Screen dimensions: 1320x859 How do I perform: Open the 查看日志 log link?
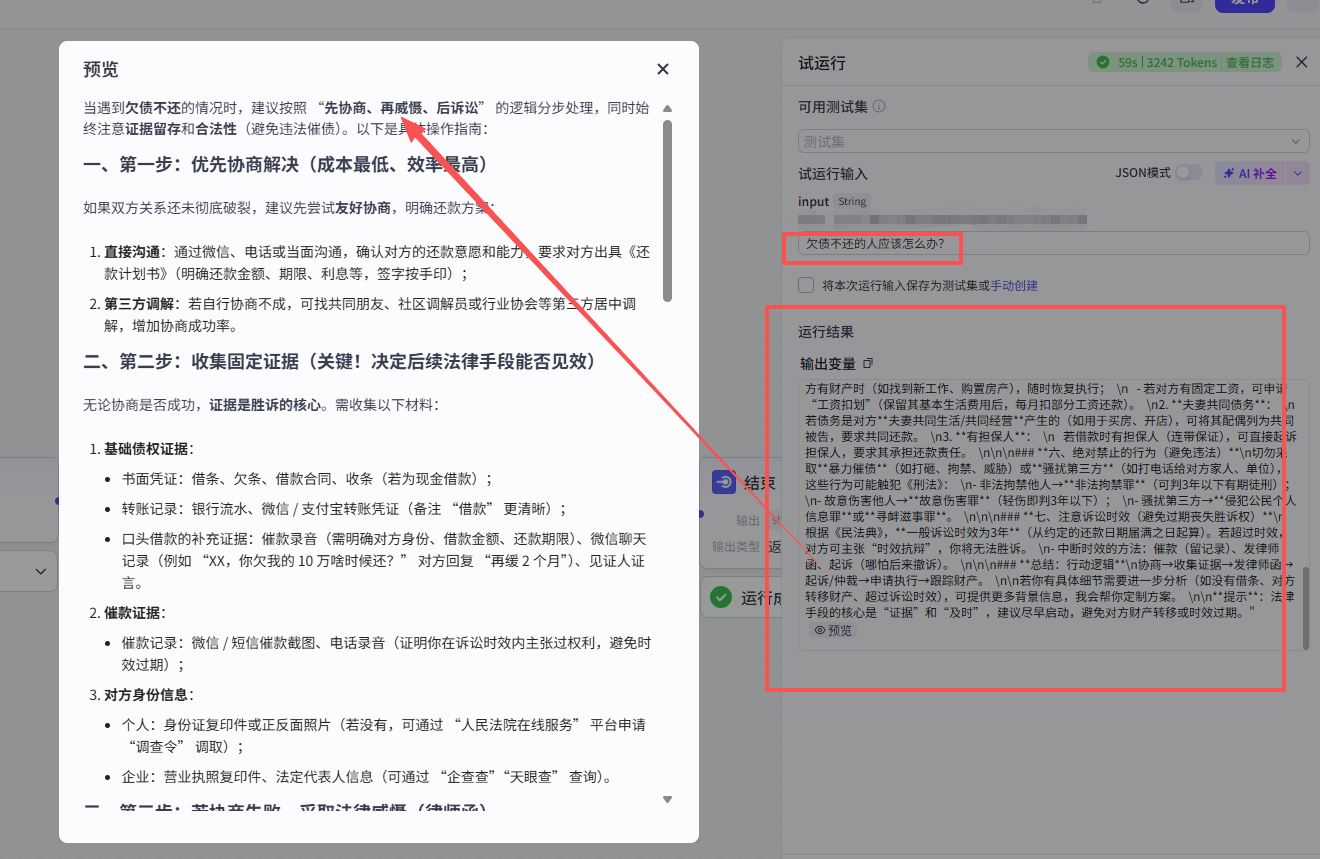[x=1250, y=62]
